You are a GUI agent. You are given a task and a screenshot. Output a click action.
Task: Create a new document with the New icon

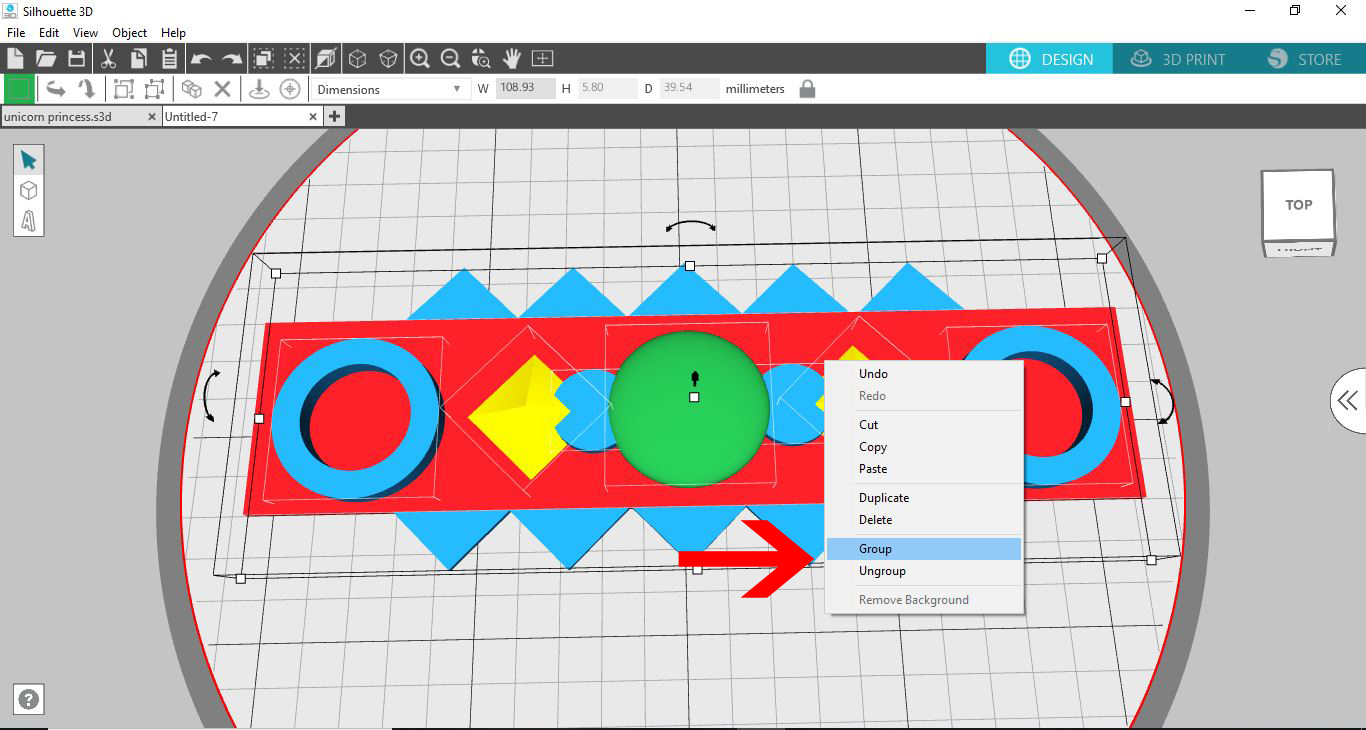(x=15, y=58)
